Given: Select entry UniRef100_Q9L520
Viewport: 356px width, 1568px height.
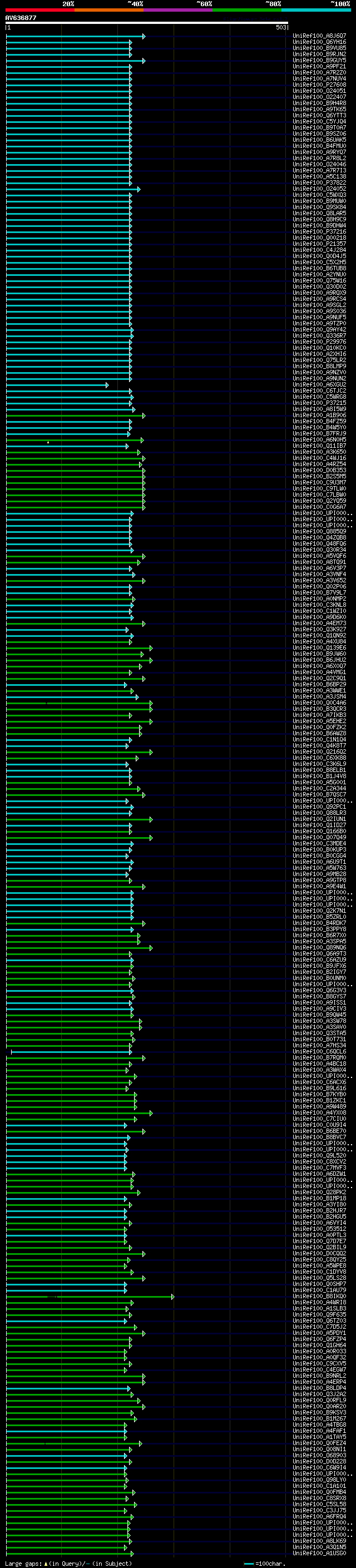Looking at the screenshot, I should pos(319,1155).
